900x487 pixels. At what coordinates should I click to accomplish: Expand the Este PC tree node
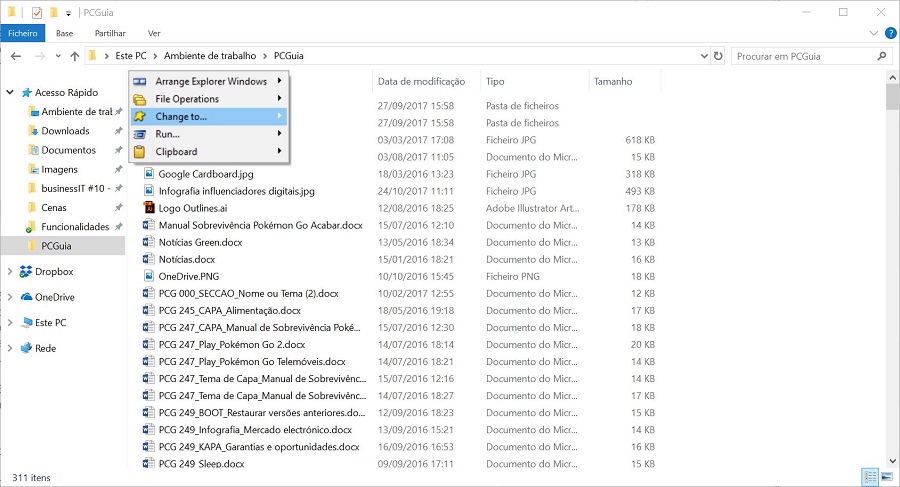[x=10, y=323]
